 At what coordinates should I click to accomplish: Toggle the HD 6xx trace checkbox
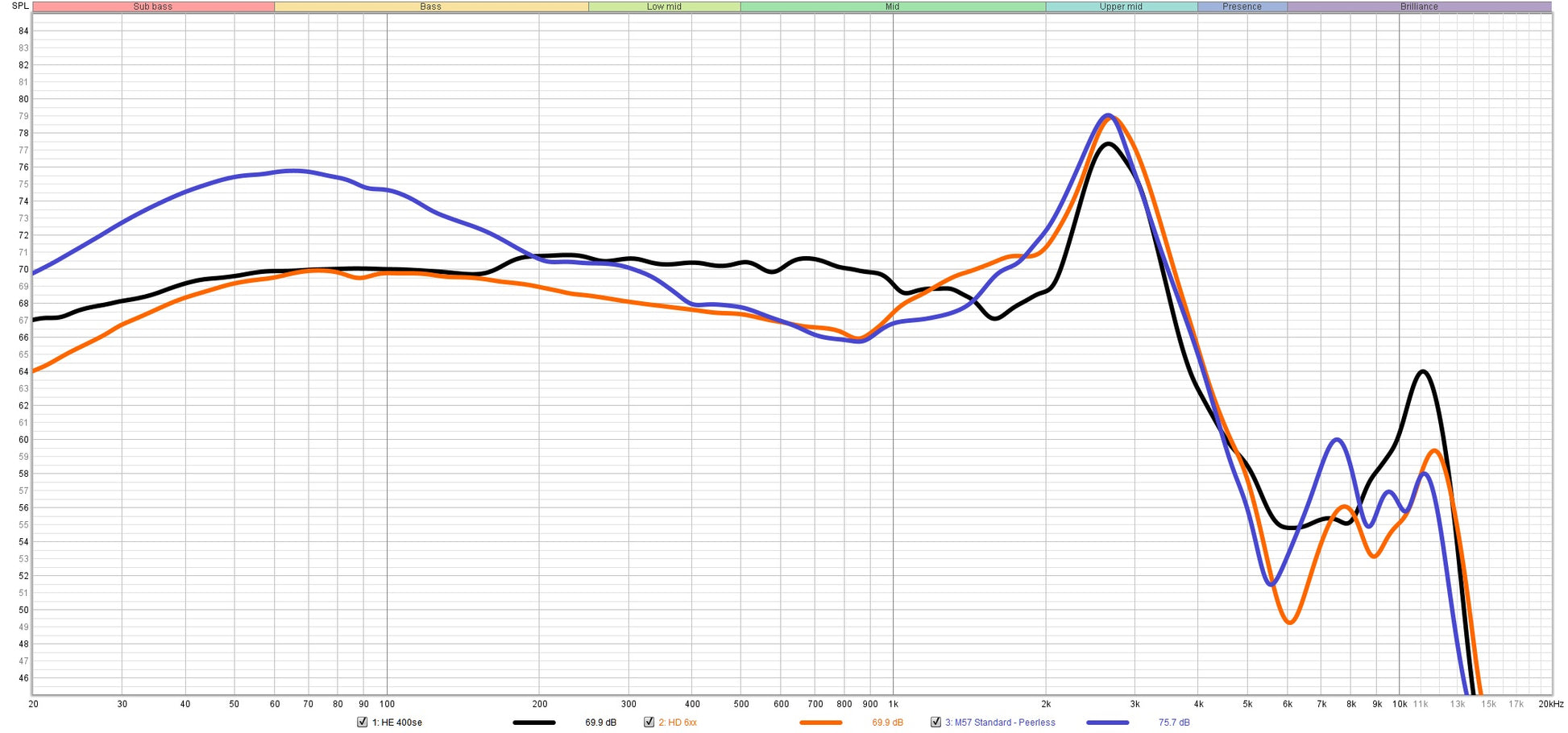click(x=649, y=722)
